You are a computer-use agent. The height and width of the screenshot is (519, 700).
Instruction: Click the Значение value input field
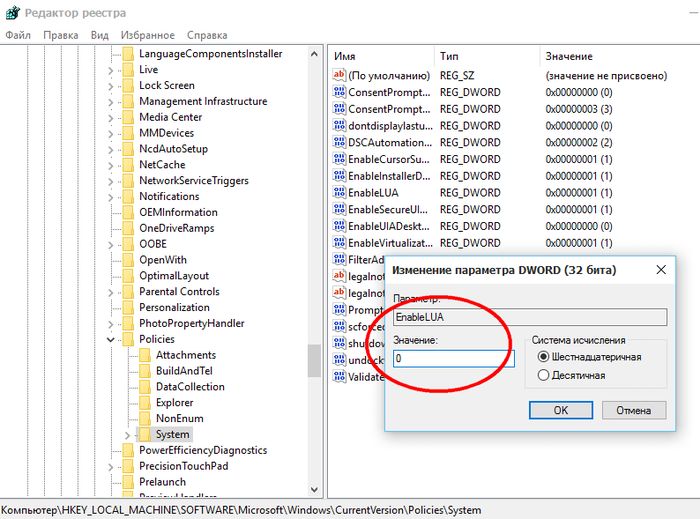point(453,358)
